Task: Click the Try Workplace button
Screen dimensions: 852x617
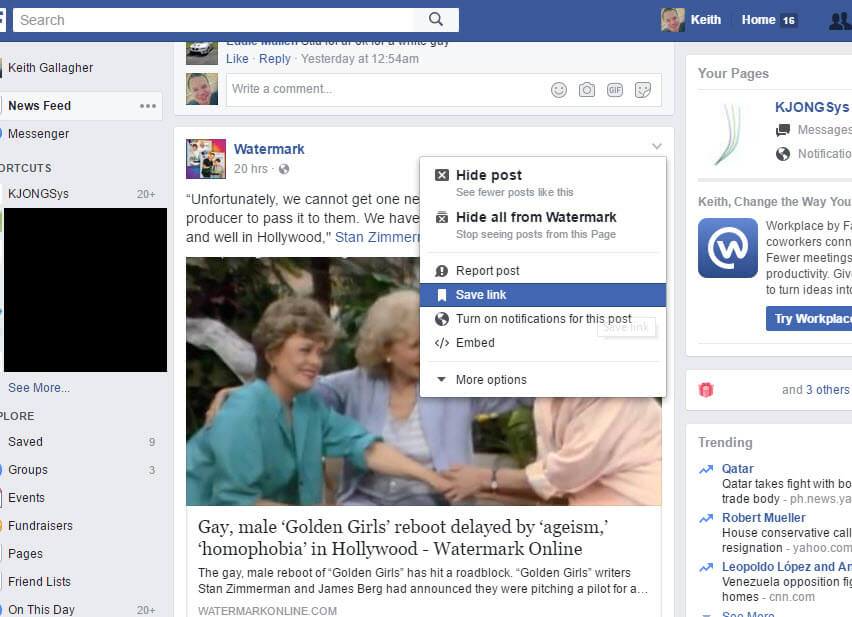Action: (x=809, y=318)
